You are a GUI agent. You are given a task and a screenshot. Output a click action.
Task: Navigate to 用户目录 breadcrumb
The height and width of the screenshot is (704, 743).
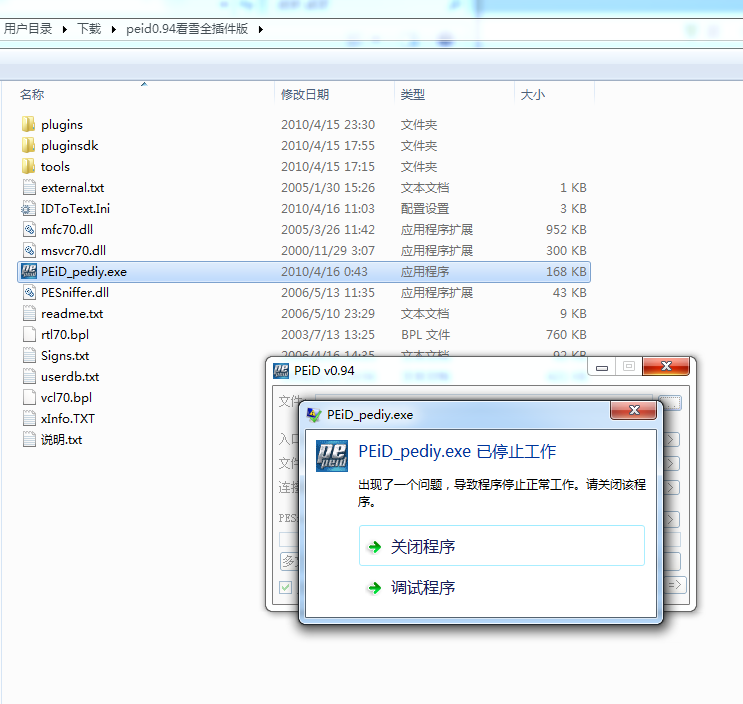pos(28,29)
